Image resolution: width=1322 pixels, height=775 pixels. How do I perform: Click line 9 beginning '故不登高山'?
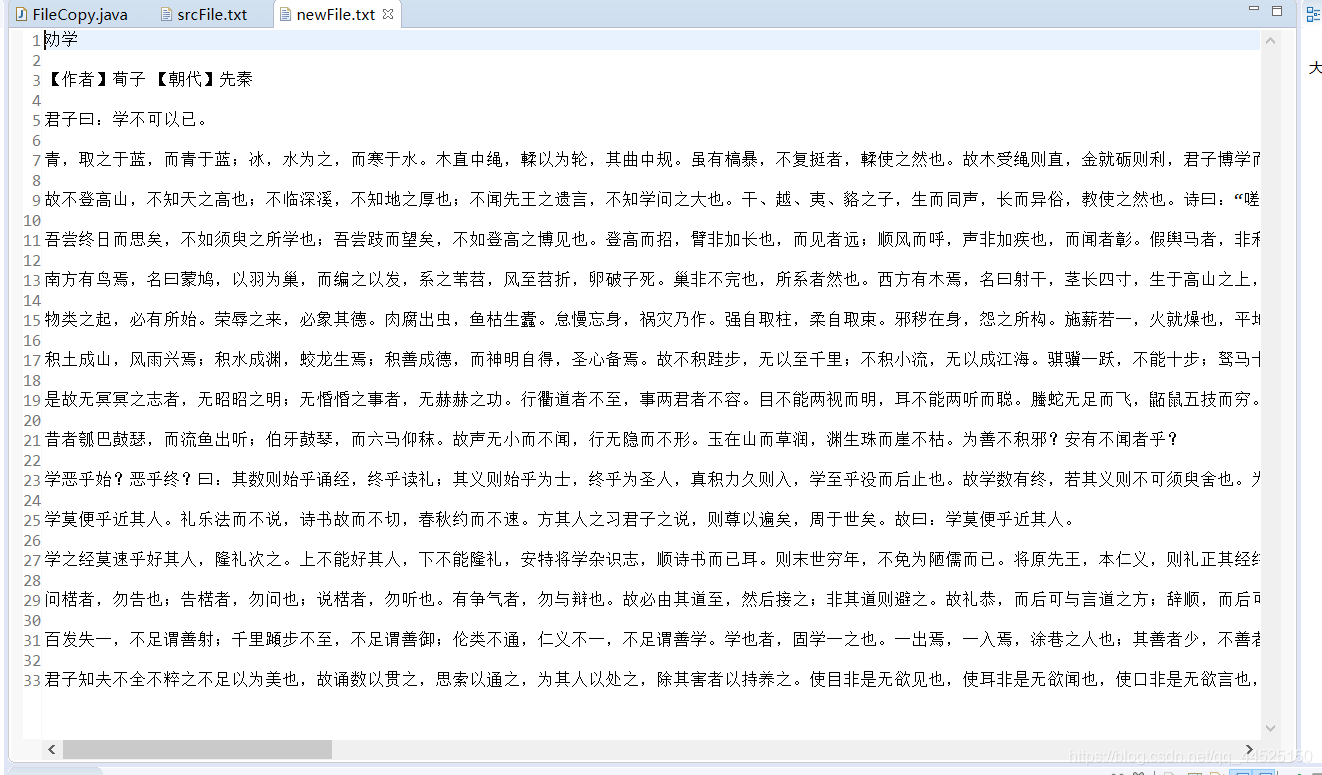pos(651,200)
